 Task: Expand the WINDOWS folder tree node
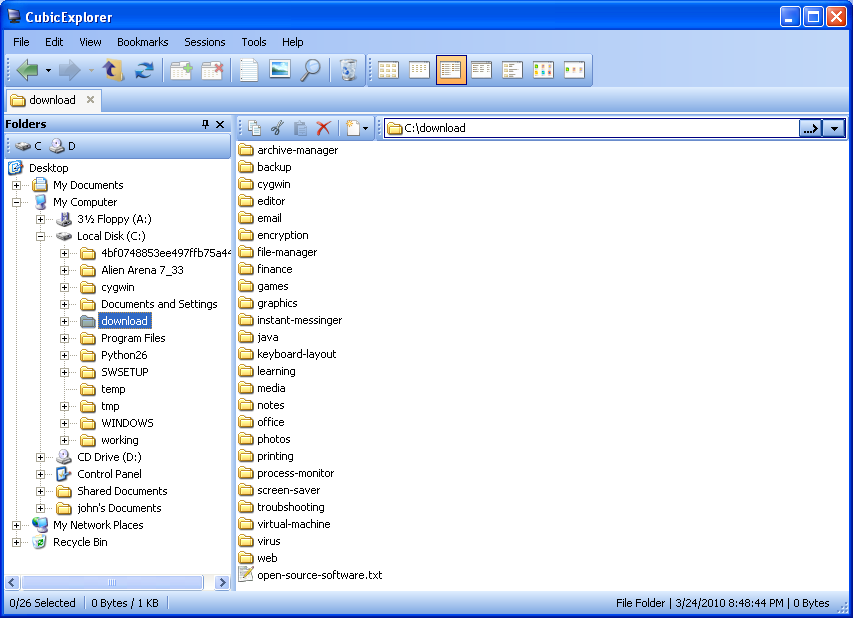tap(65, 423)
